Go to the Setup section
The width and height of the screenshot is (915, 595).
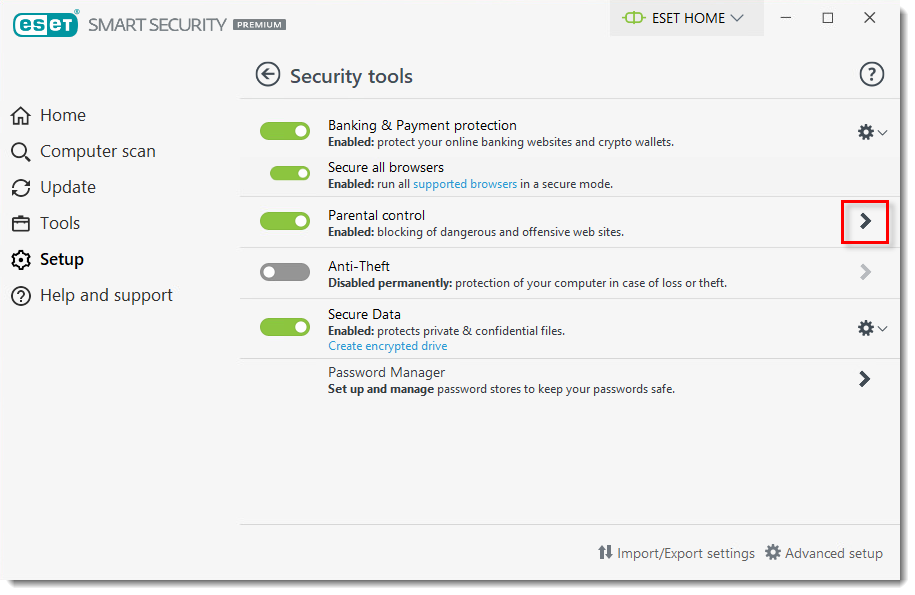(61, 260)
